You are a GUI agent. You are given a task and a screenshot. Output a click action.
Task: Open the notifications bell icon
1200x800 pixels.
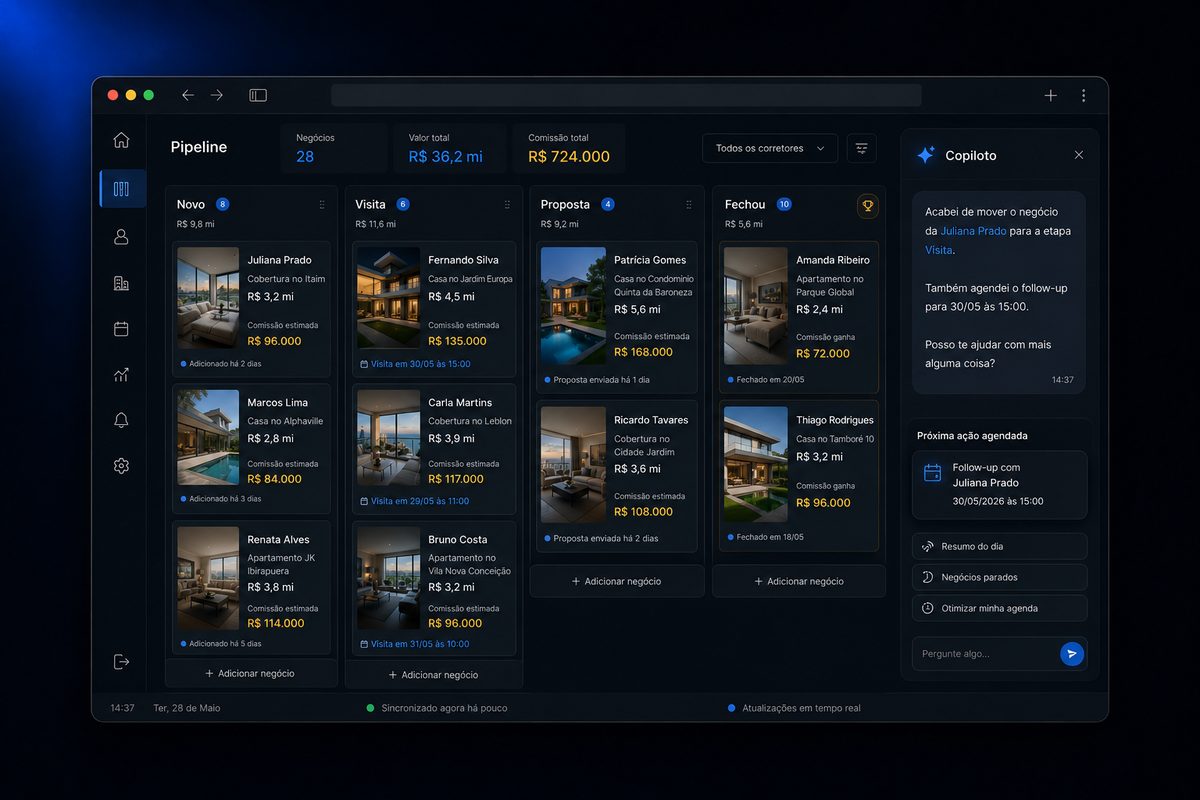[x=121, y=420]
